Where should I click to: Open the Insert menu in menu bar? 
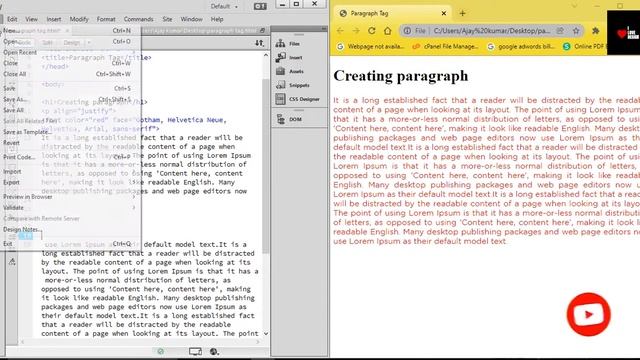53,19
